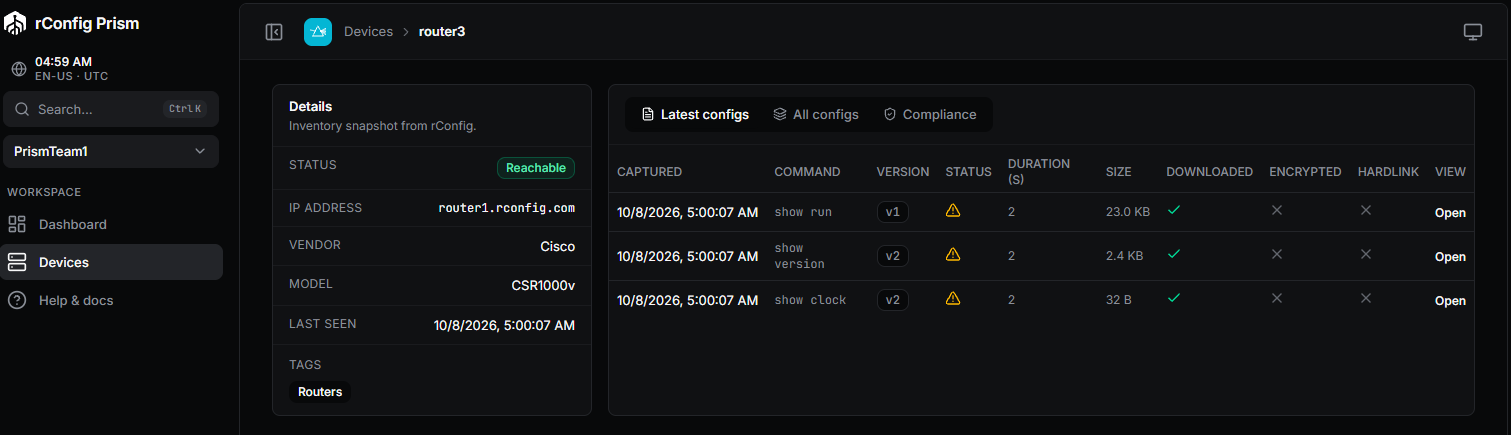
Task: Click the Help & docs question icon
Action: coord(17,300)
